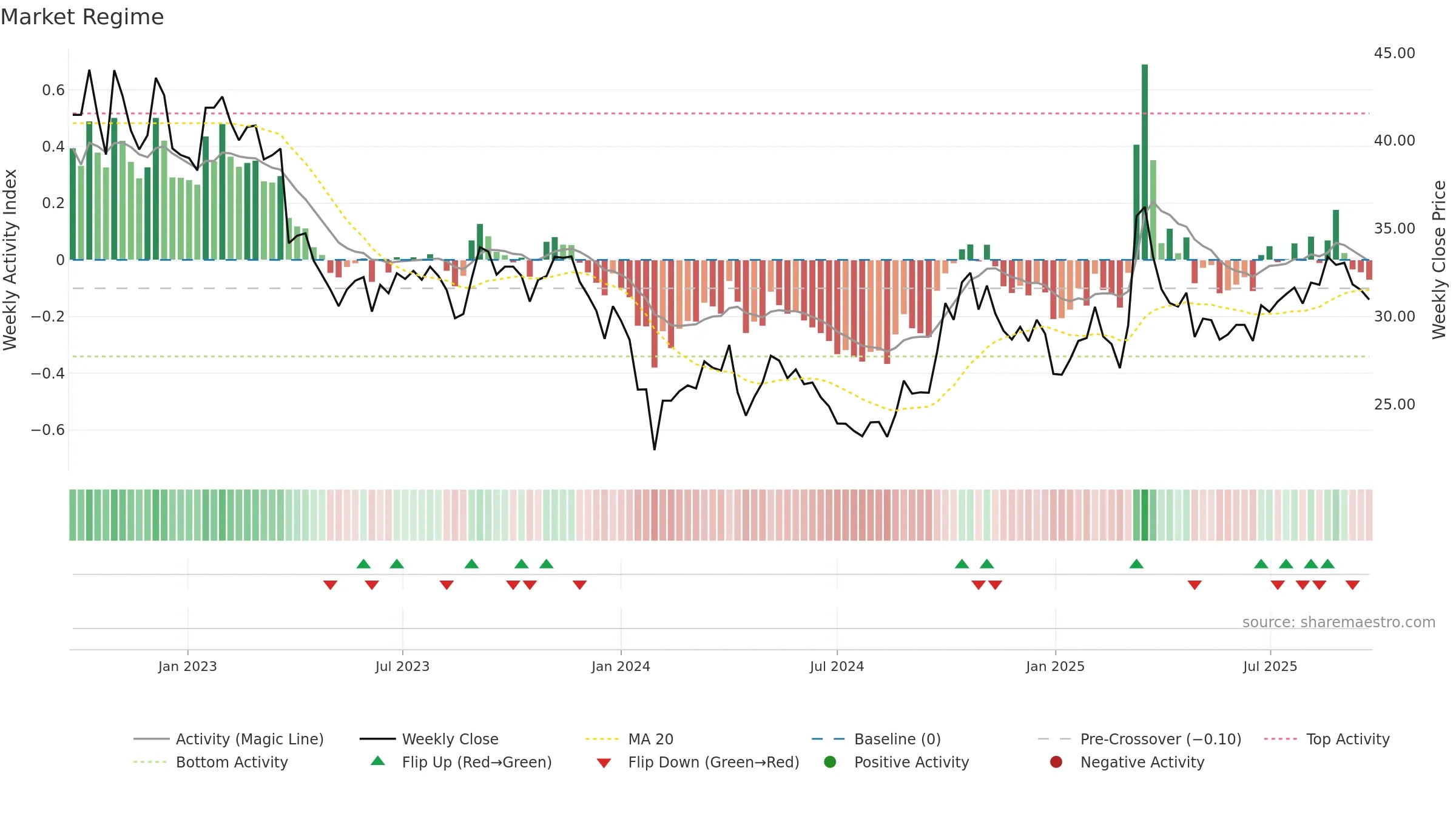
Task: Click the black Weekly Close line swatch
Action: point(377,739)
